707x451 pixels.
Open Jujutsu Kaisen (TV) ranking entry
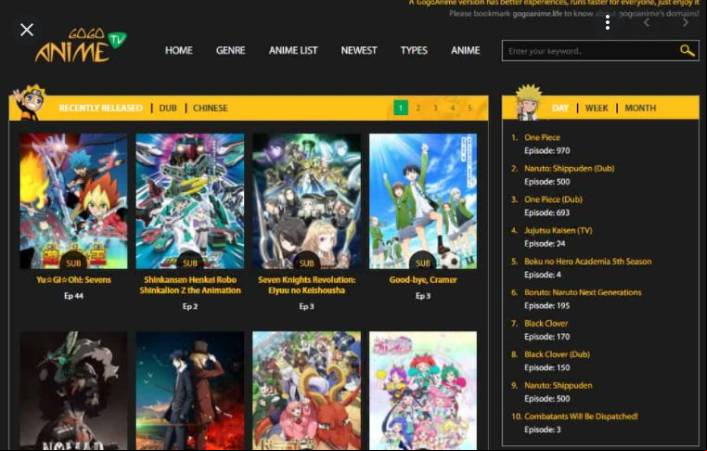[x=558, y=230]
